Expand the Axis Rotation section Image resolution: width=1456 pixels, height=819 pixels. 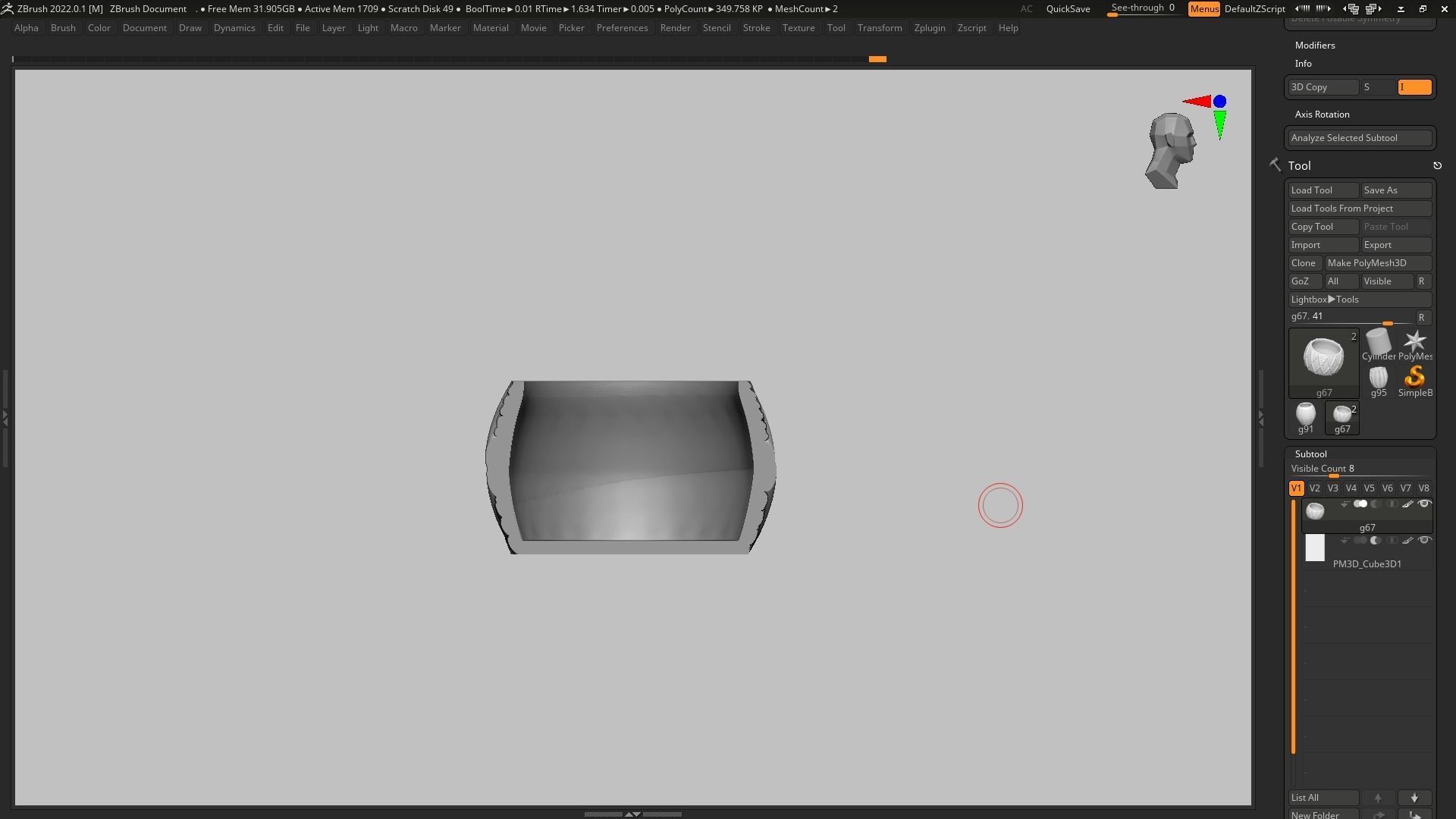tap(1322, 115)
